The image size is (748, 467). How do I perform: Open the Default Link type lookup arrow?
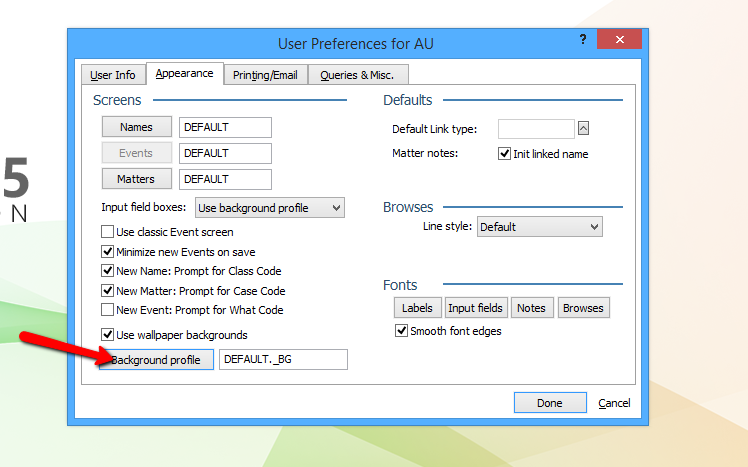583,128
